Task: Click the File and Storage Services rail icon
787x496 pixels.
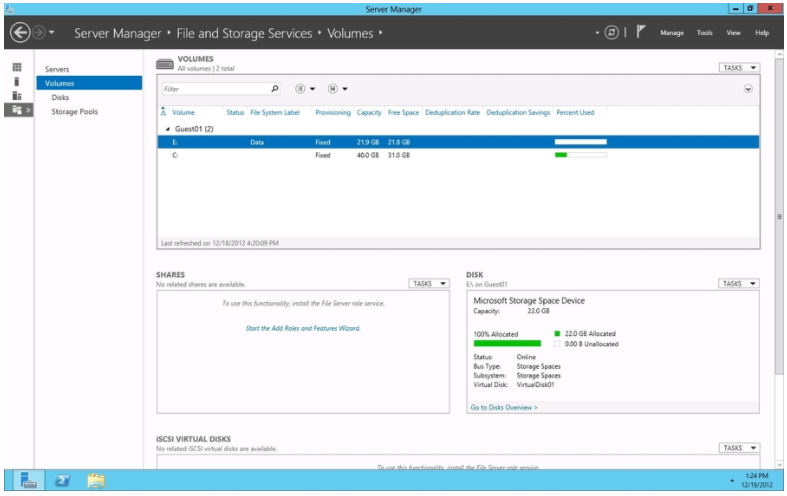Action: [x=16, y=110]
